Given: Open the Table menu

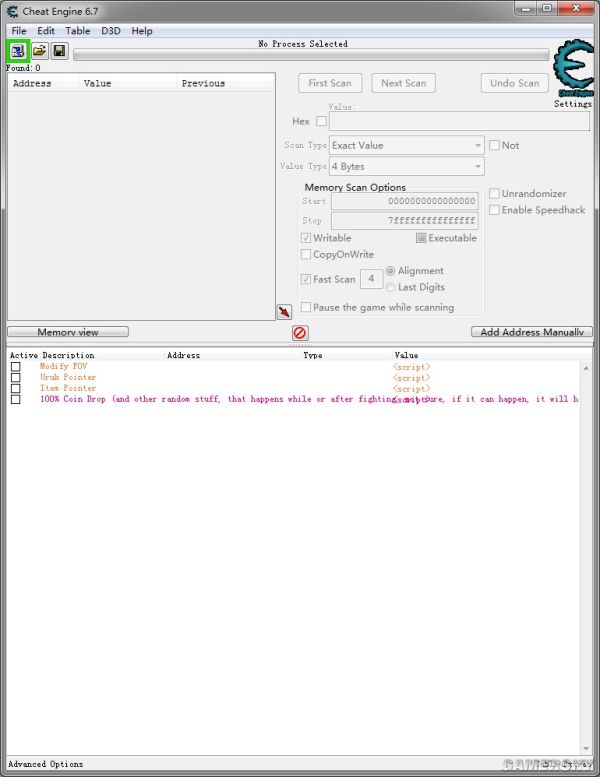Looking at the screenshot, I should point(78,31).
